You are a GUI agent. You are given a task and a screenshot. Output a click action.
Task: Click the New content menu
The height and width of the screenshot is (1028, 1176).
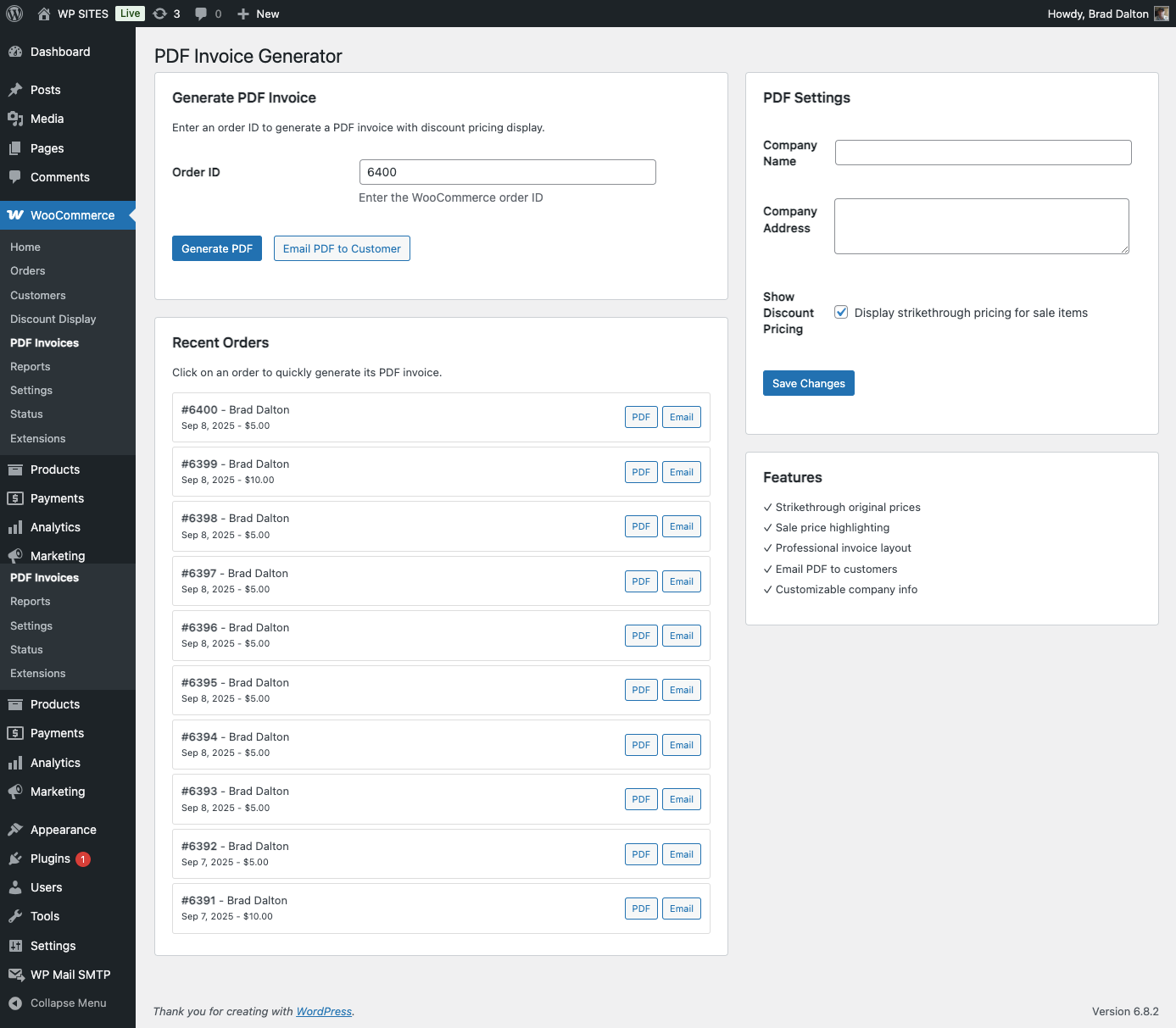tap(259, 14)
